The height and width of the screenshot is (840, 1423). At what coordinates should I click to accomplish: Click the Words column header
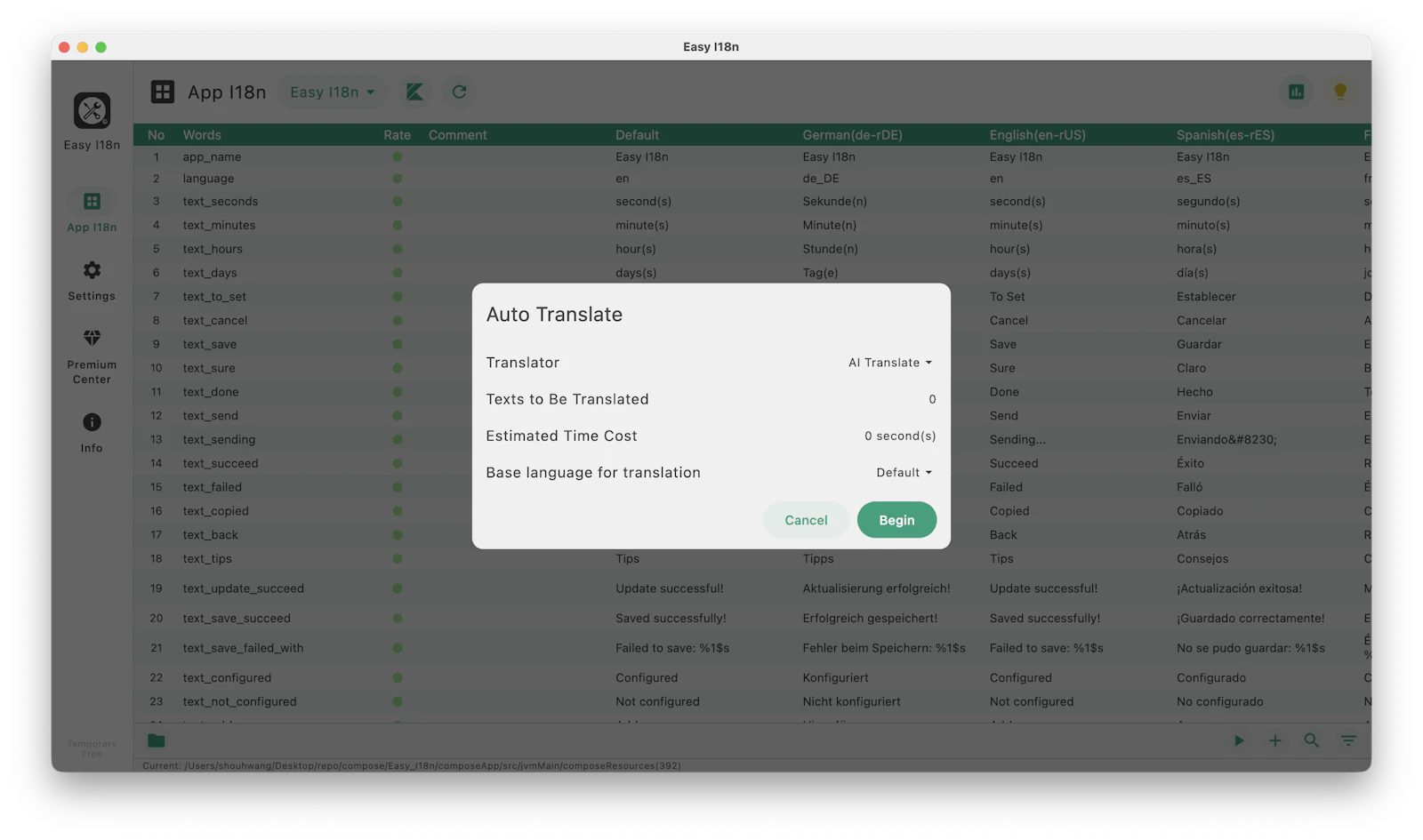coord(202,135)
